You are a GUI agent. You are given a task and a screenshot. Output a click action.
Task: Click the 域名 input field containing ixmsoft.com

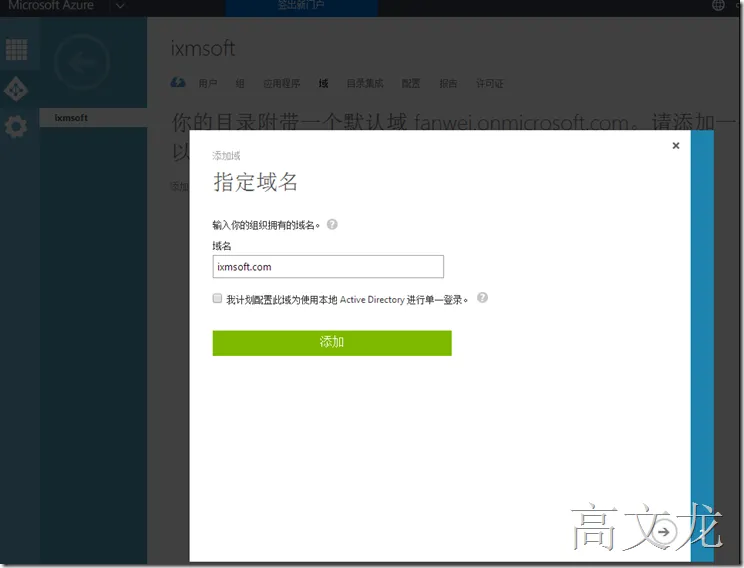[x=328, y=267]
